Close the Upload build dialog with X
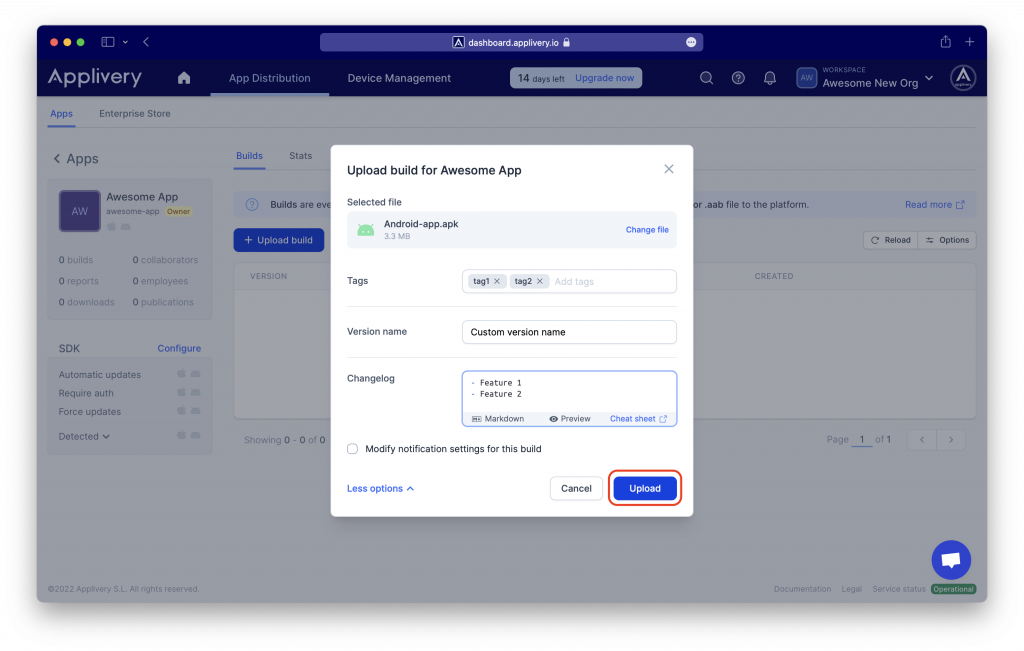This screenshot has width=1024, height=651. 669,169
